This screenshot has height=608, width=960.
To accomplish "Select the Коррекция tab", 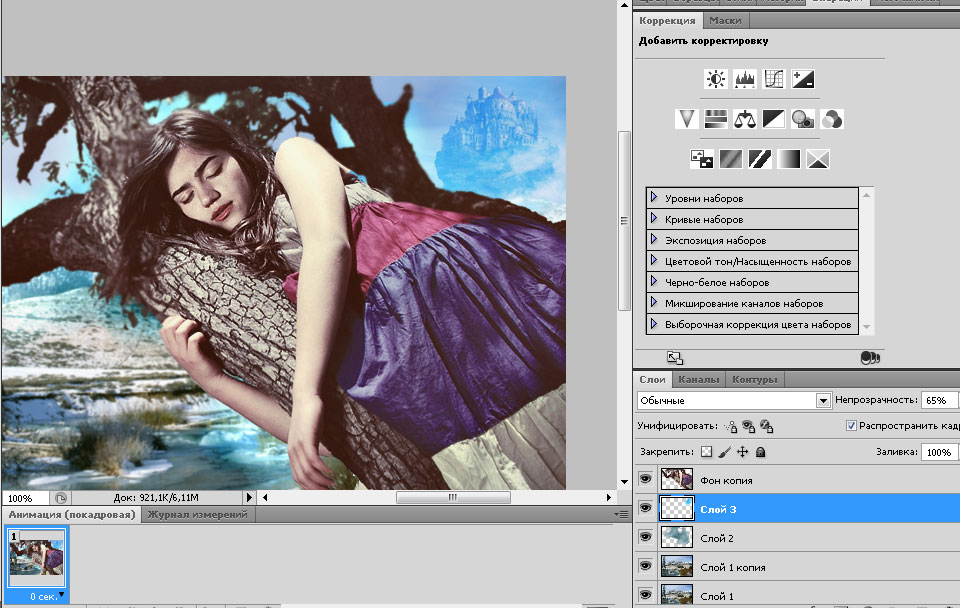I will point(667,21).
